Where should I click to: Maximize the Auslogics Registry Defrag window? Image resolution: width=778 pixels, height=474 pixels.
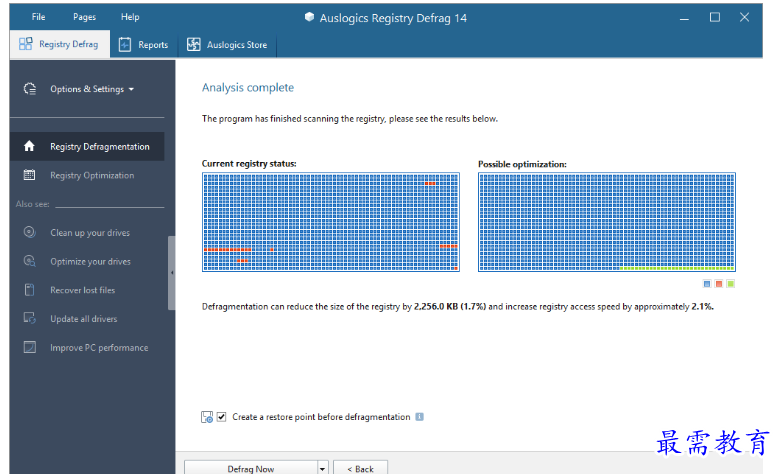(x=715, y=17)
